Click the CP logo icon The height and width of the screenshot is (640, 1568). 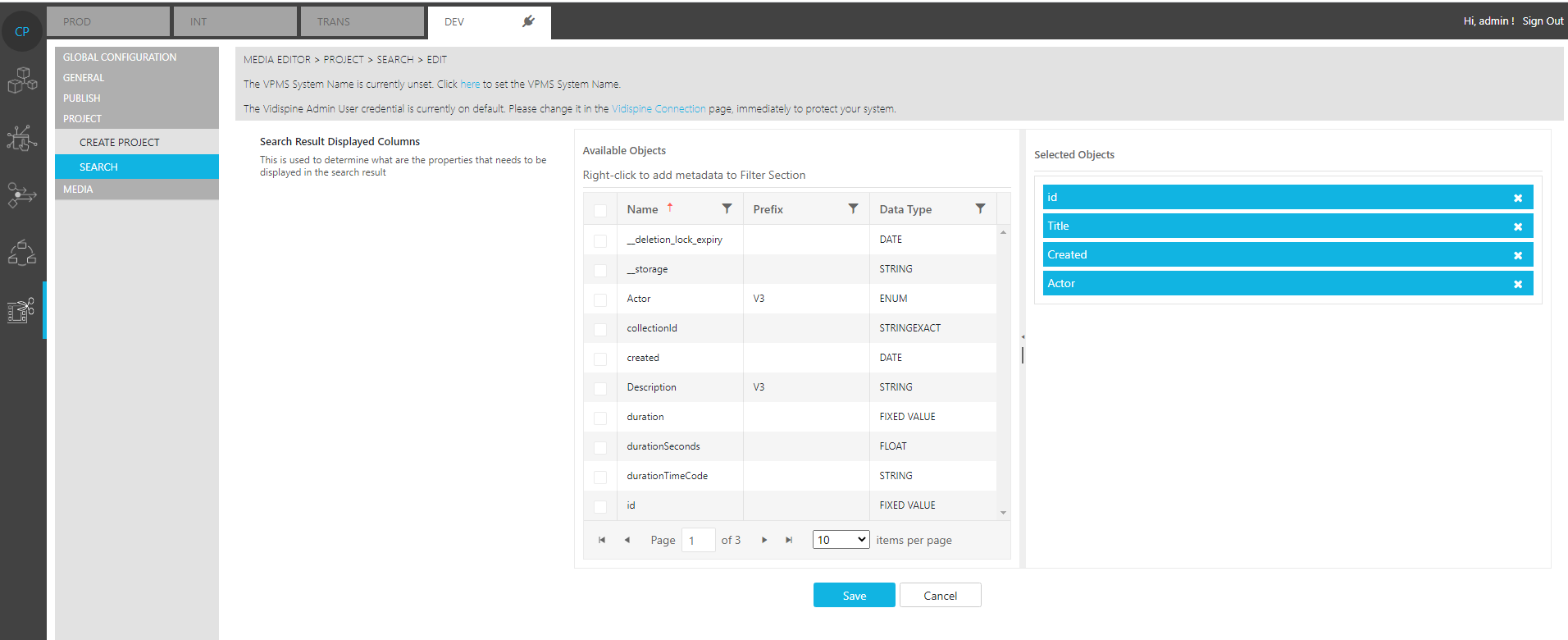click(22, 32)
